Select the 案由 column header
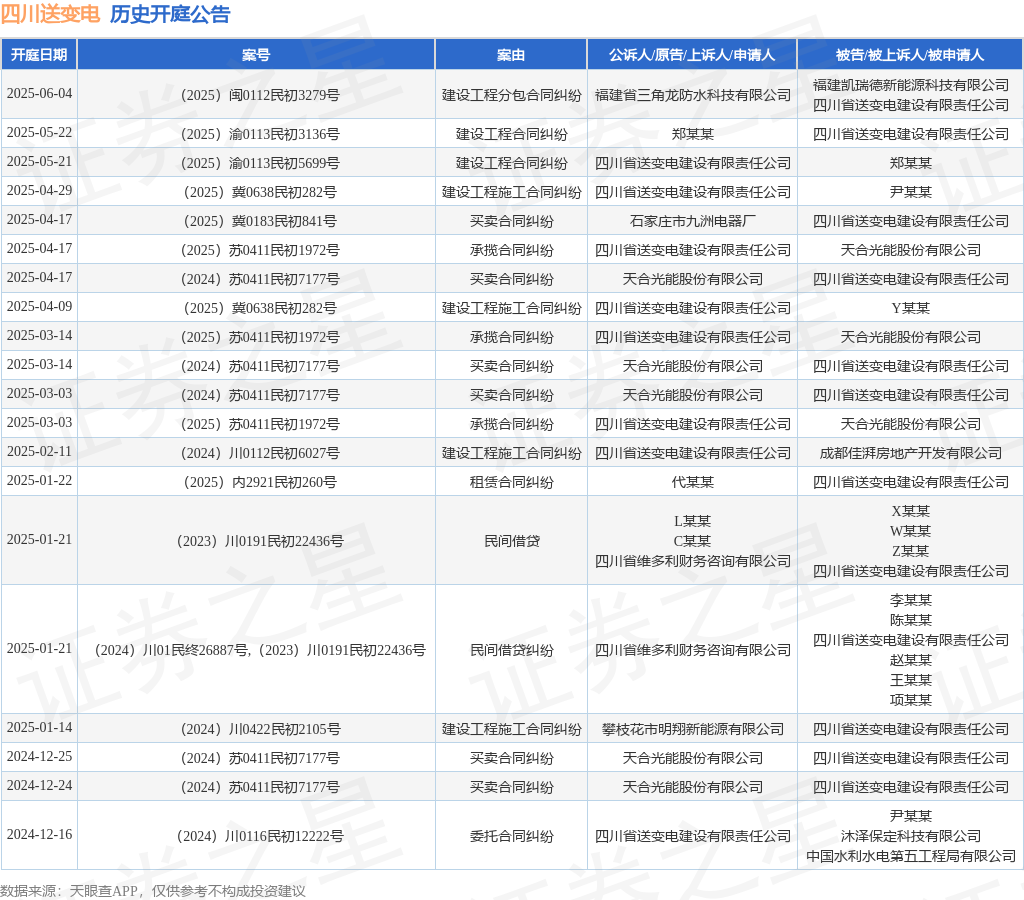This screenshot has width=1024, height=900. point(511,55)
